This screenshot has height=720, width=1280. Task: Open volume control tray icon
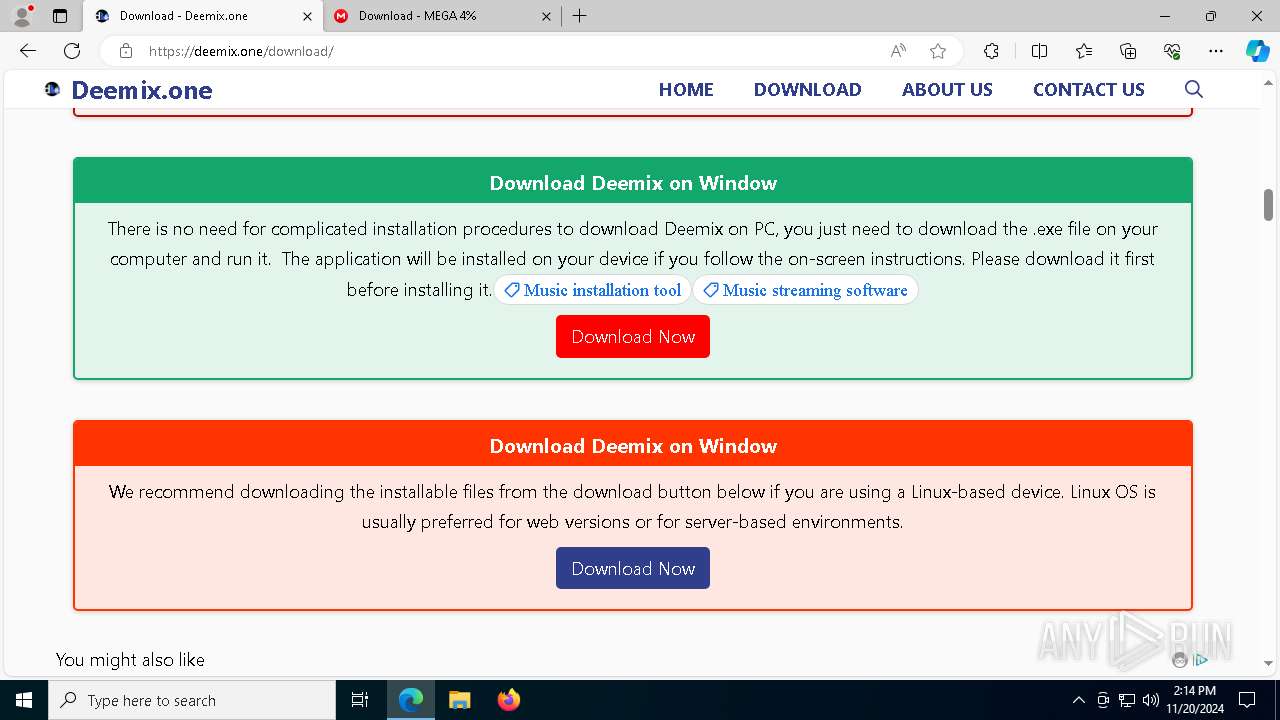1150,700
